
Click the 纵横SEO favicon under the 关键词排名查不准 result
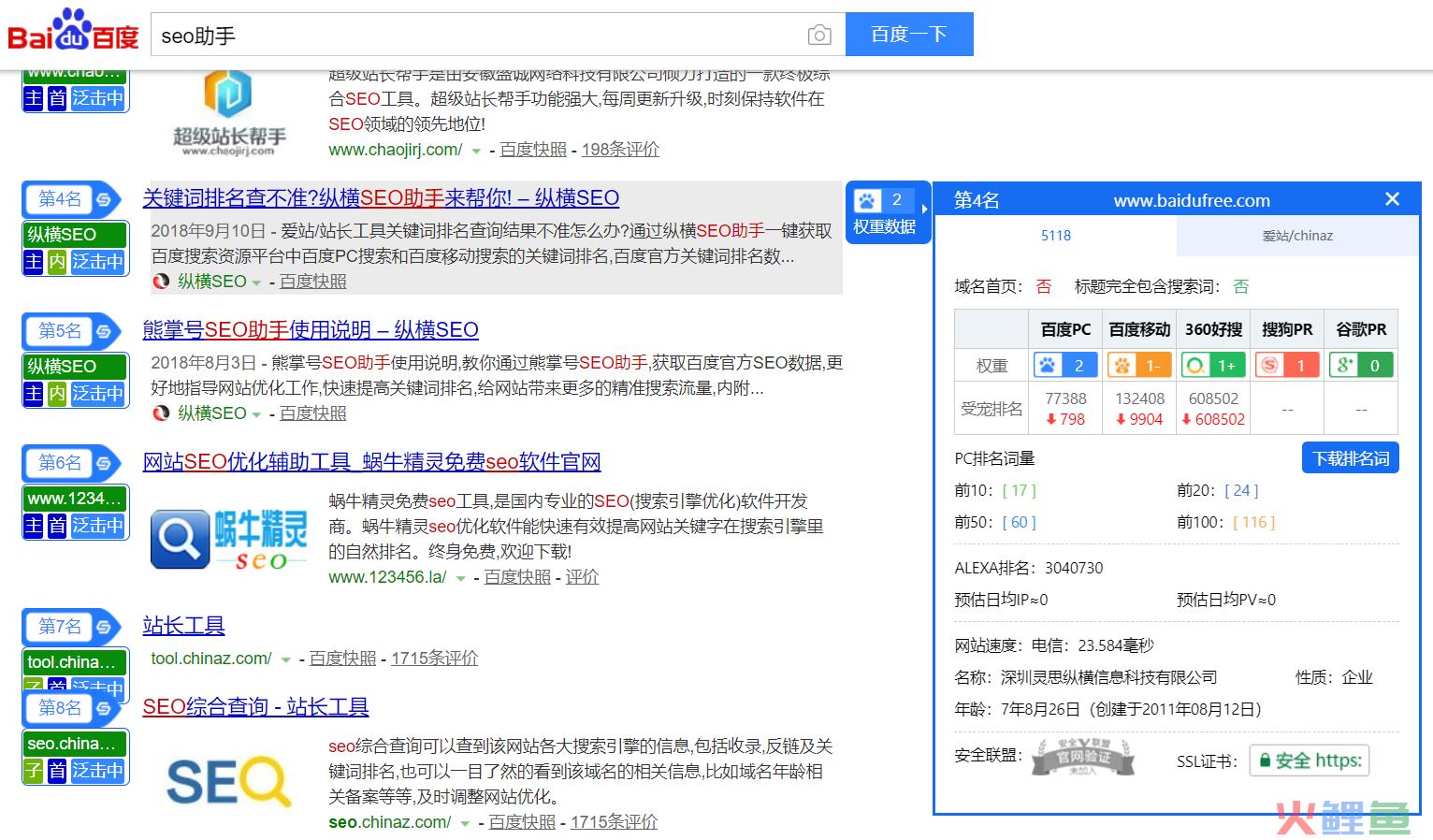coord(161,282)
